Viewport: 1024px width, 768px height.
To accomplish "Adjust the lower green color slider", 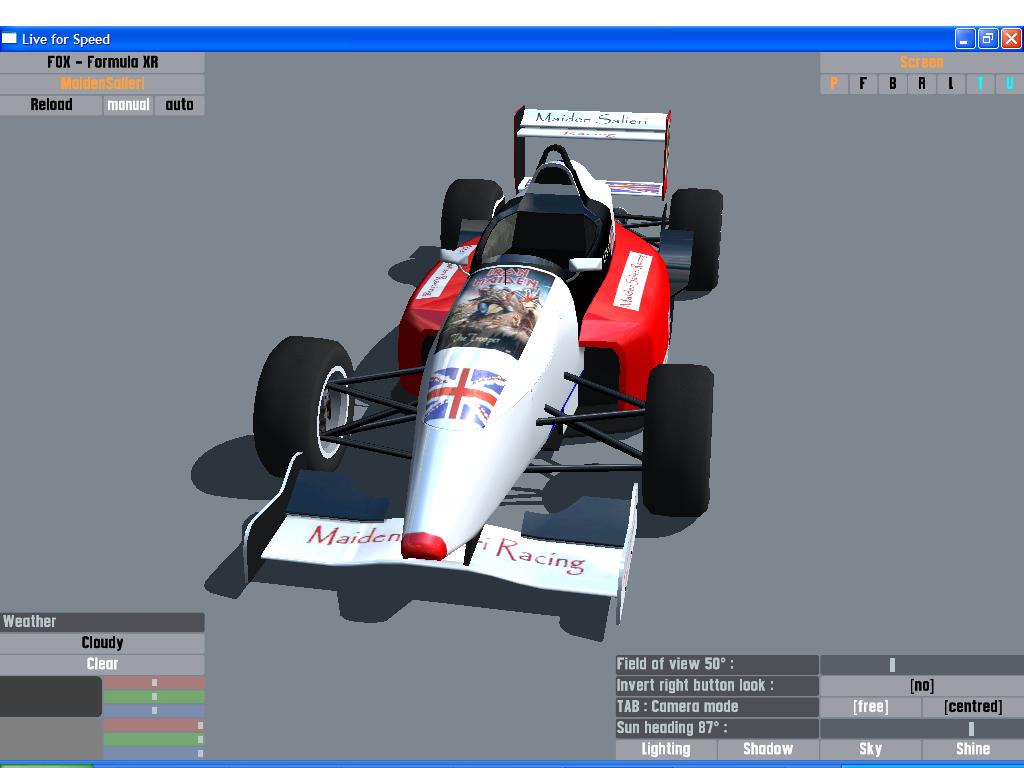I will (x=154, y=739).
